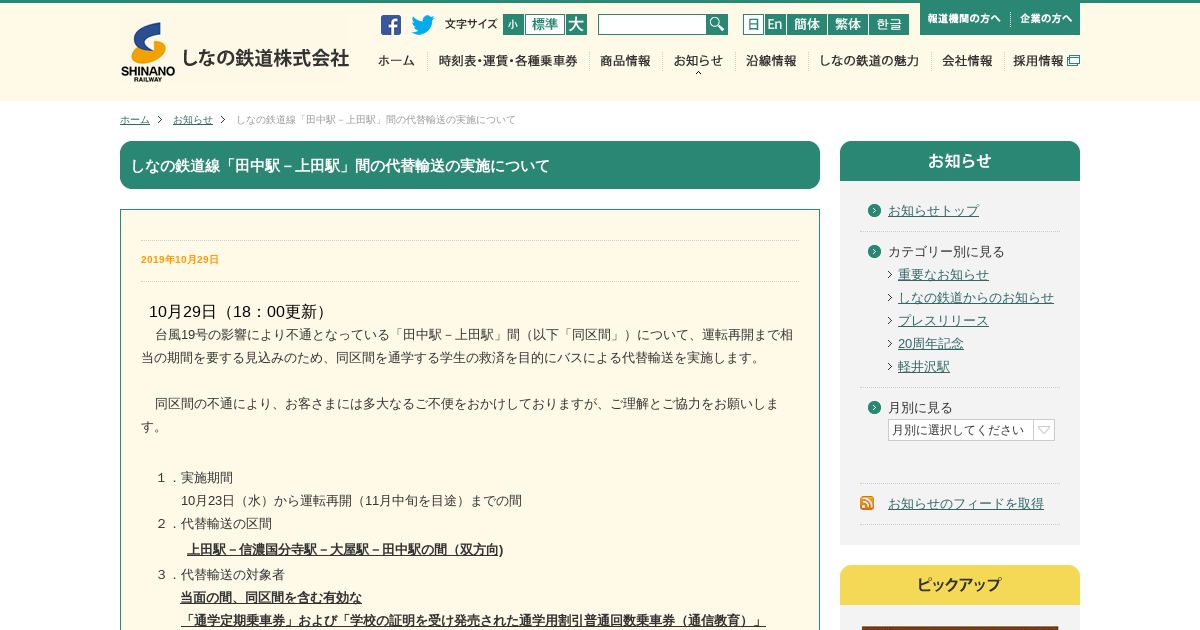Set font size to 大
Screen dimensions: 1200x630
pyautogui.click(x=576, y=24)
